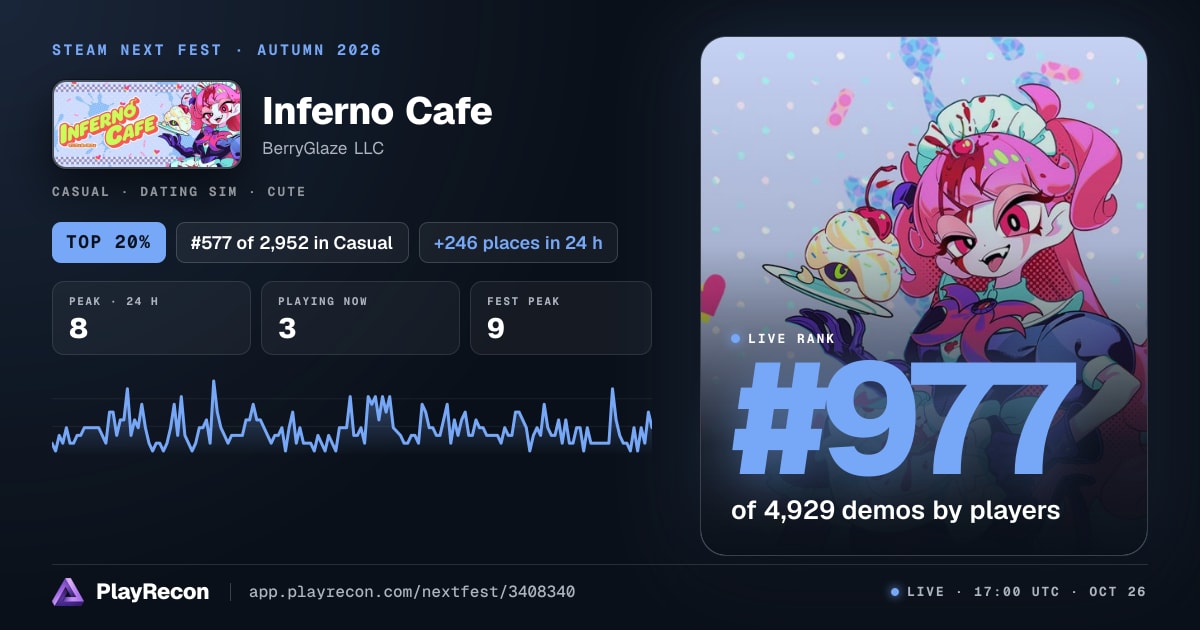The height and width of the screenshot is (630, 1200).
Task: Open the FEST PEAK stat card
Action: pyautogui.click(x=561, y=318)
